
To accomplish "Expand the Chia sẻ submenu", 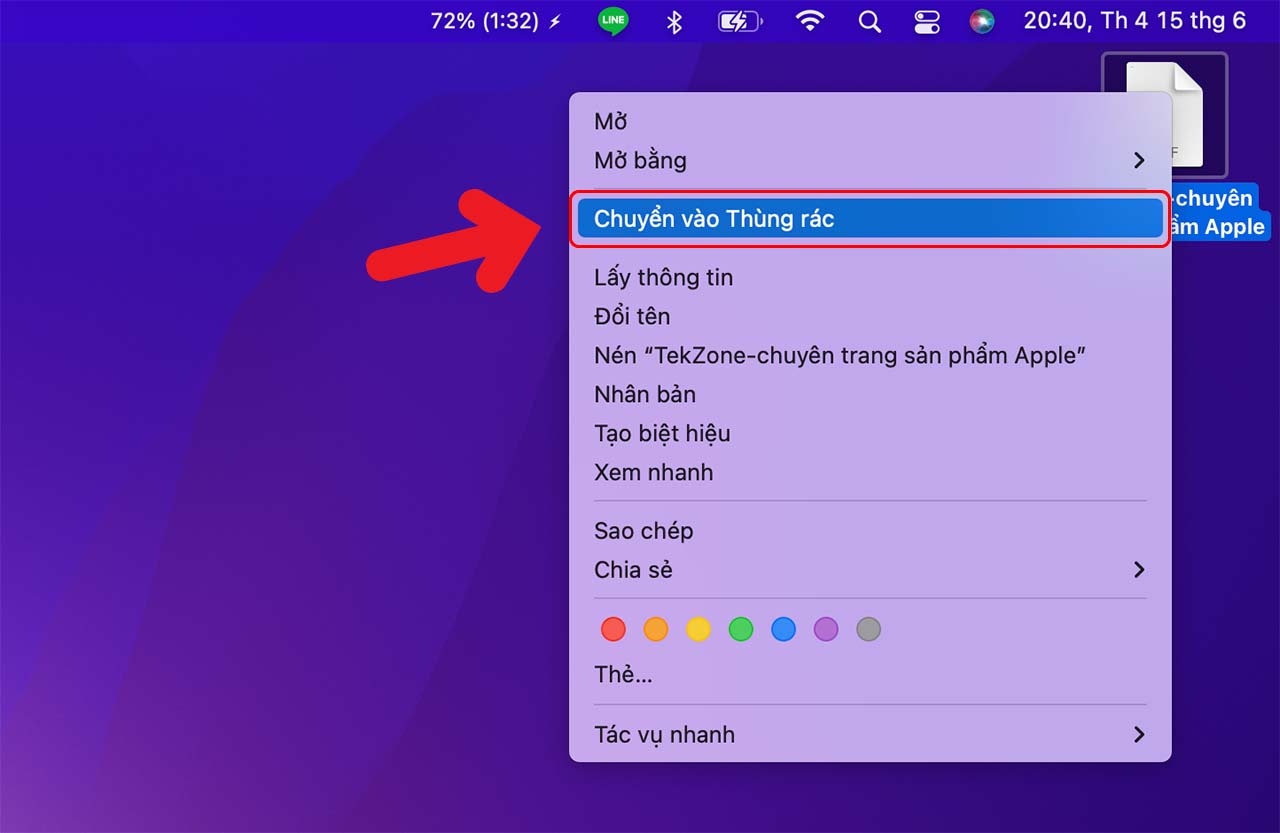I will tap(870, 569).
